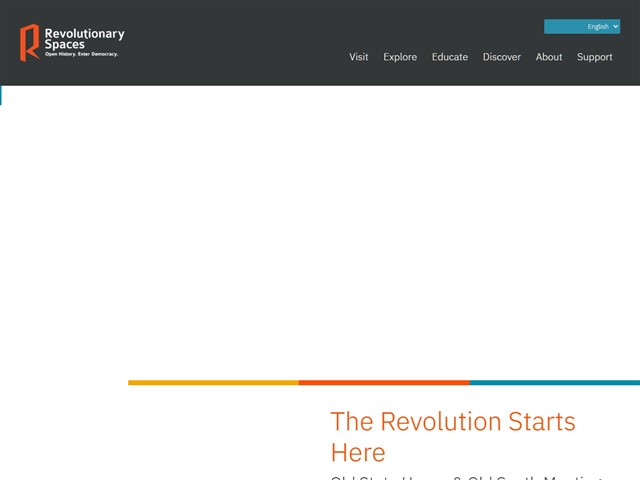The height and width of the screenshot is (480, 640).
Task: Click the yellow segment of divider bar
Action: [213, 382]
